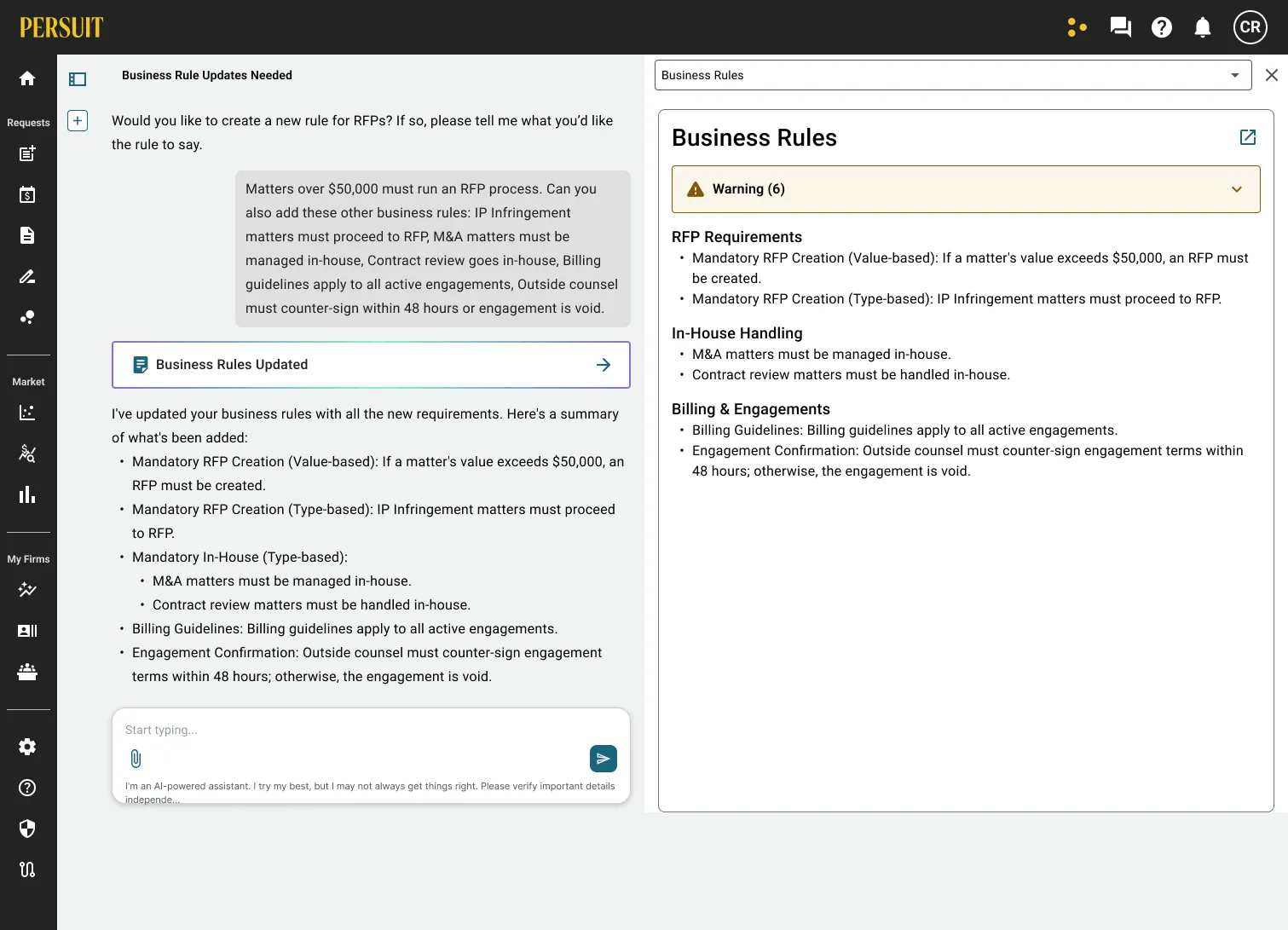Start a new chat with plus icon
The width and height of the screenshot is (1288, 930).
click(78, 120)
